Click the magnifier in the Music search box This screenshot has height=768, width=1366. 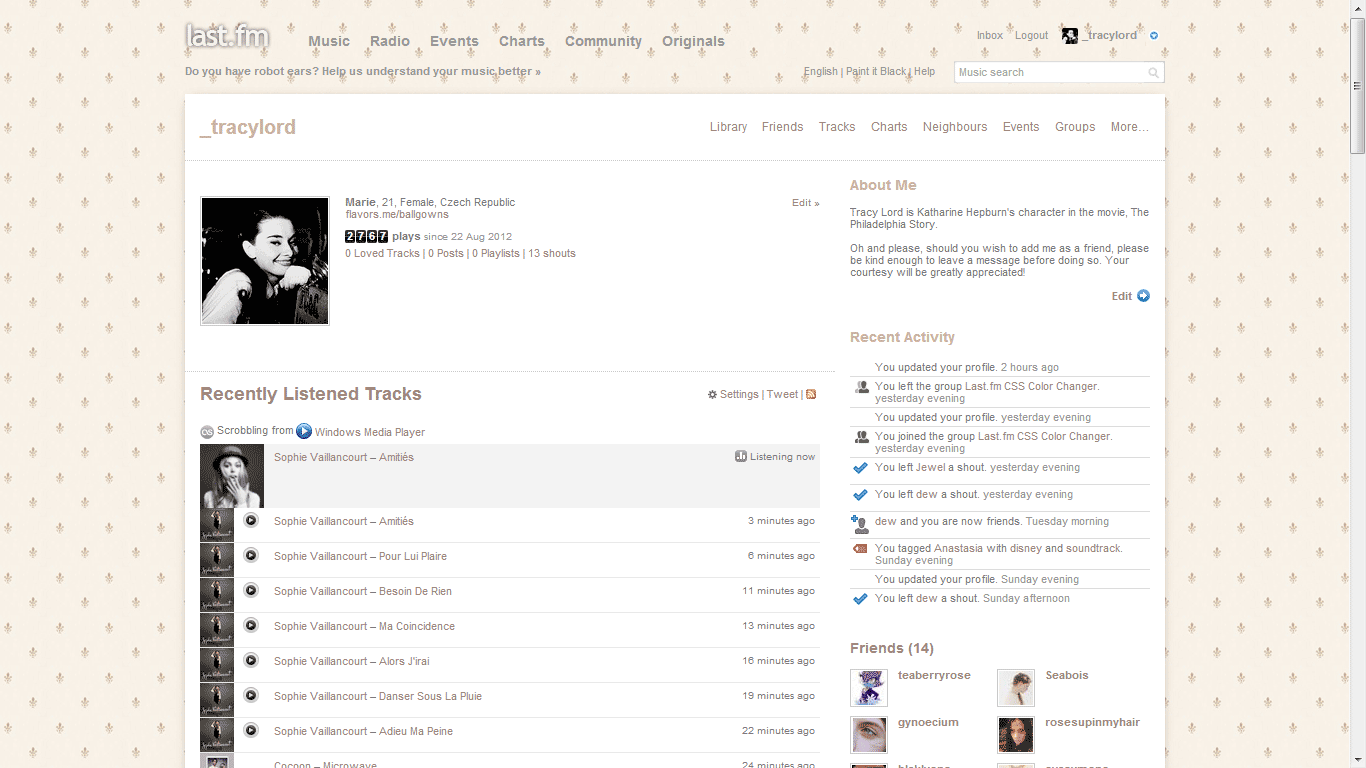tap(1153, 72)
